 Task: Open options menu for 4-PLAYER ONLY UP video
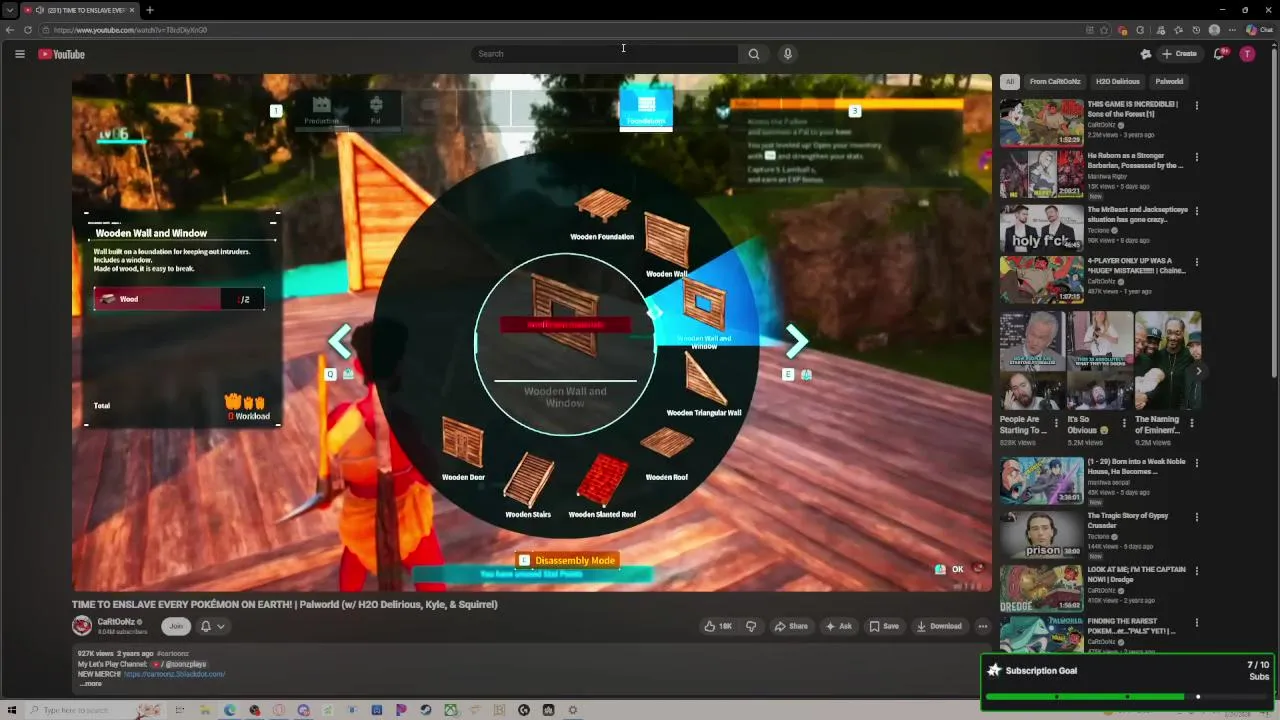(x=1196, y=264)
